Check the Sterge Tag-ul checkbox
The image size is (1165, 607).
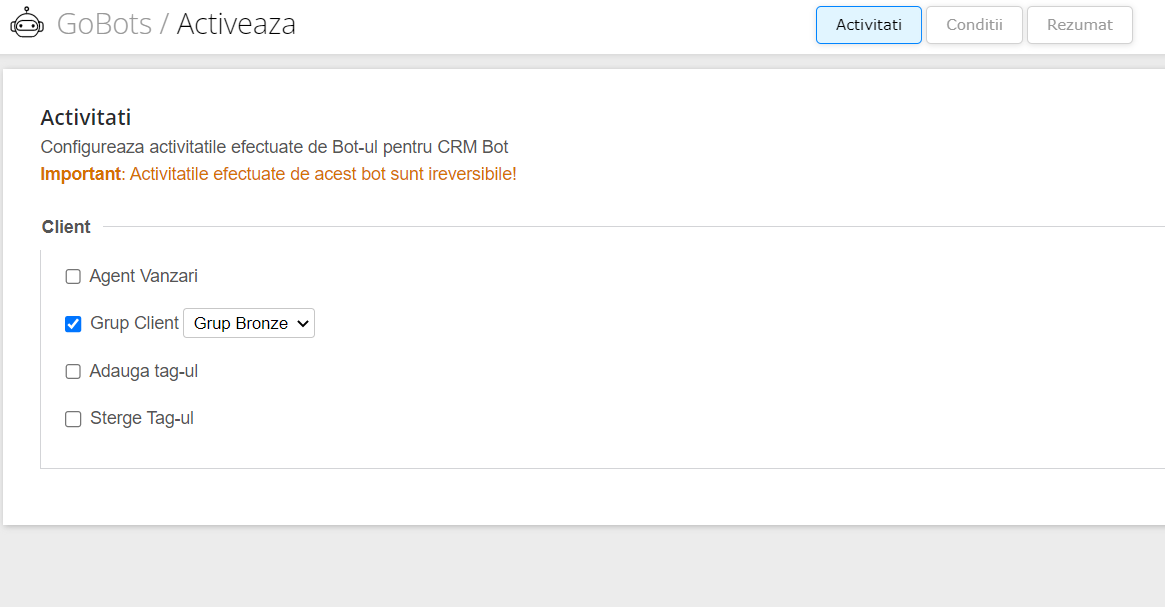pyautogui.click(x=73, y=419)
